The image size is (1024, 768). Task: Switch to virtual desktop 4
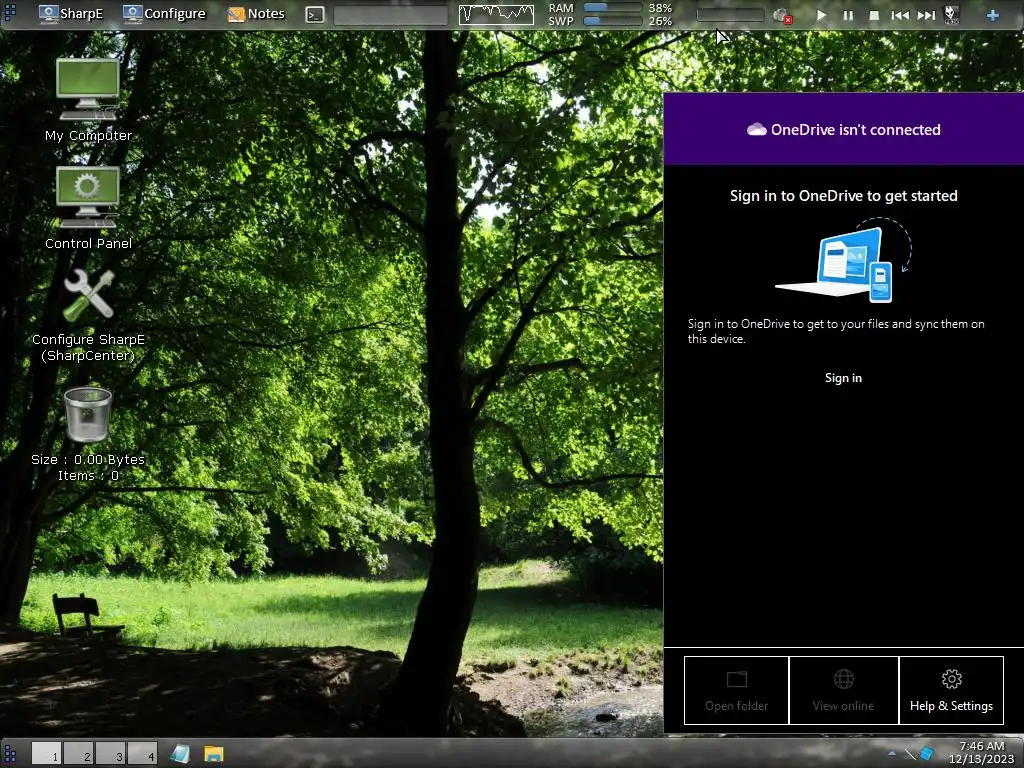(x=142, y=753)
